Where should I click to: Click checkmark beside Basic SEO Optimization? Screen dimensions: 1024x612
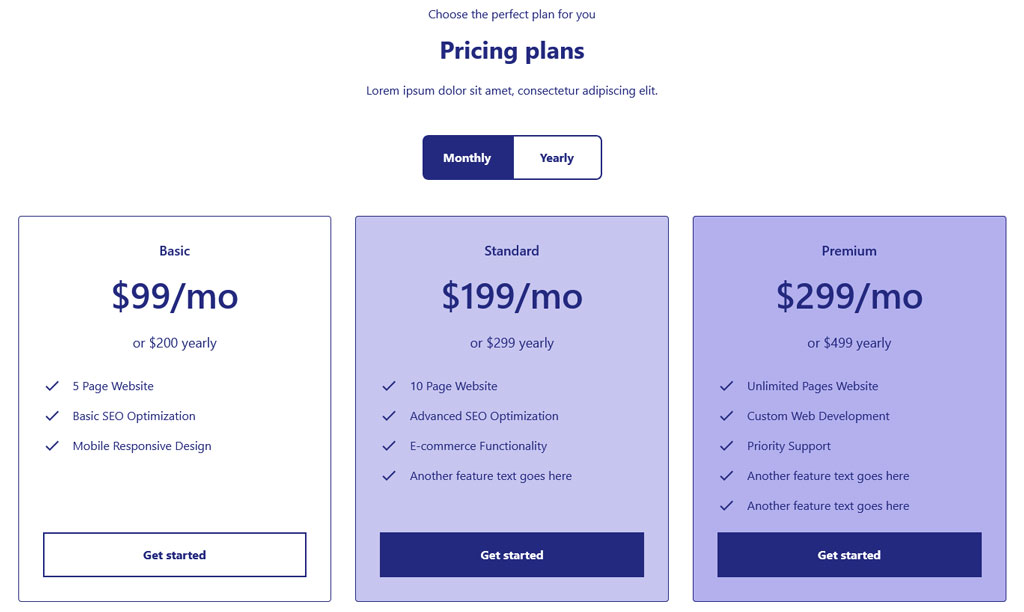tap(52, 416)
